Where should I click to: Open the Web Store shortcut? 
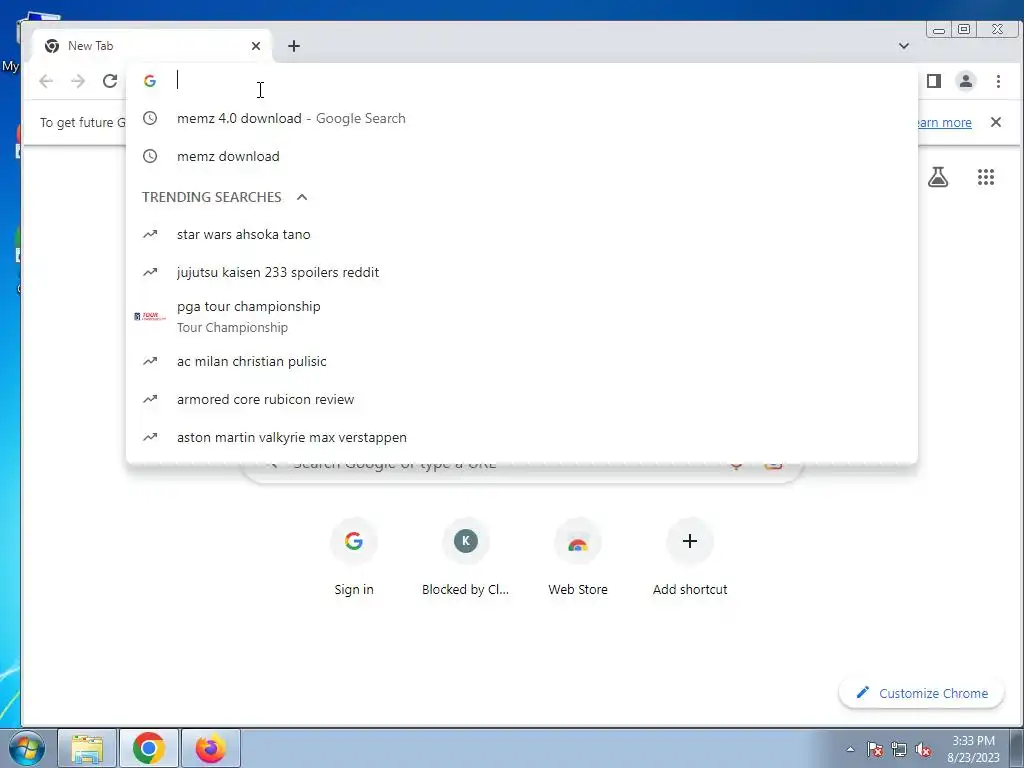pyautogui.click(x=578, y=558)
